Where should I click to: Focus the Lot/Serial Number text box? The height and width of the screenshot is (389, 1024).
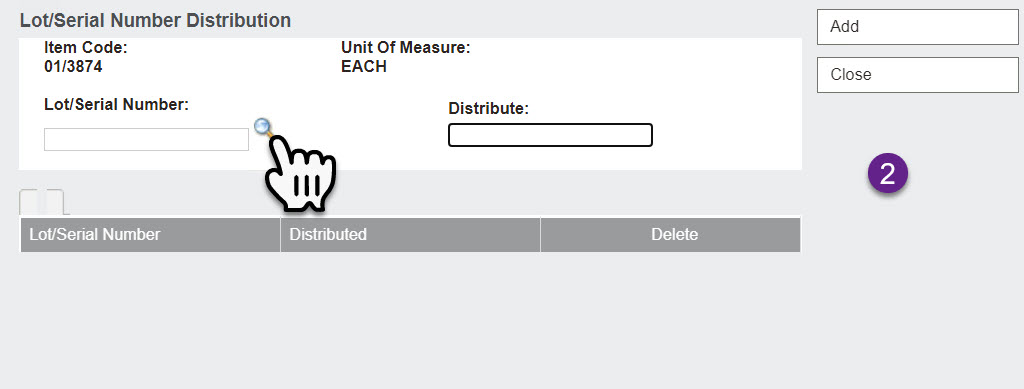146,140
